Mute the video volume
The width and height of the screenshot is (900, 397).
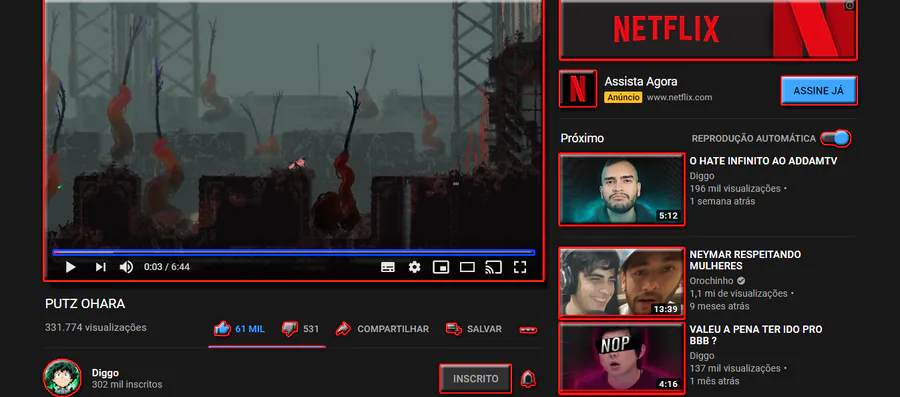[x=126, y=267]
